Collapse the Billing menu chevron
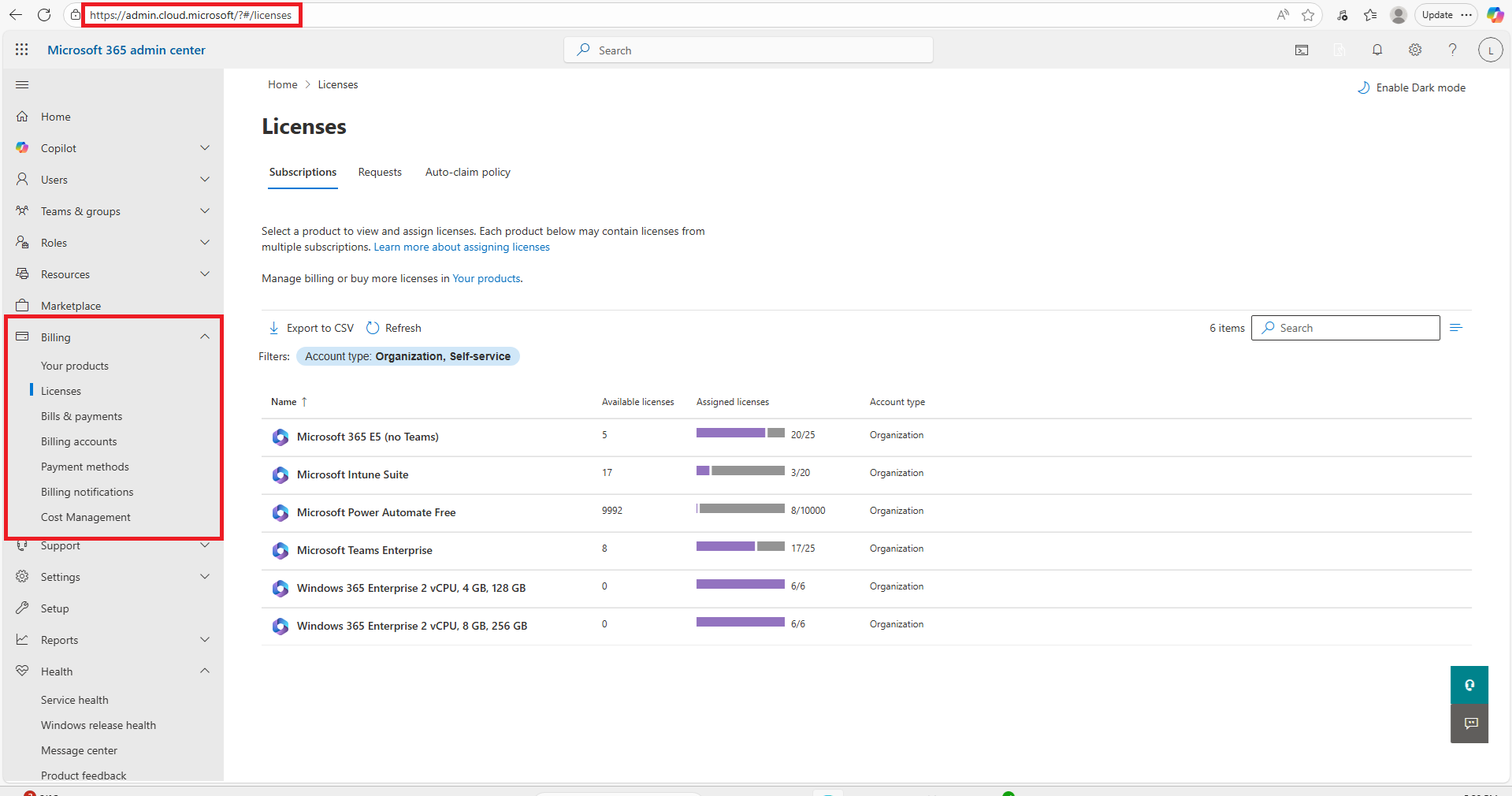Screen dimensions: 1512x796 coord(205,337)
